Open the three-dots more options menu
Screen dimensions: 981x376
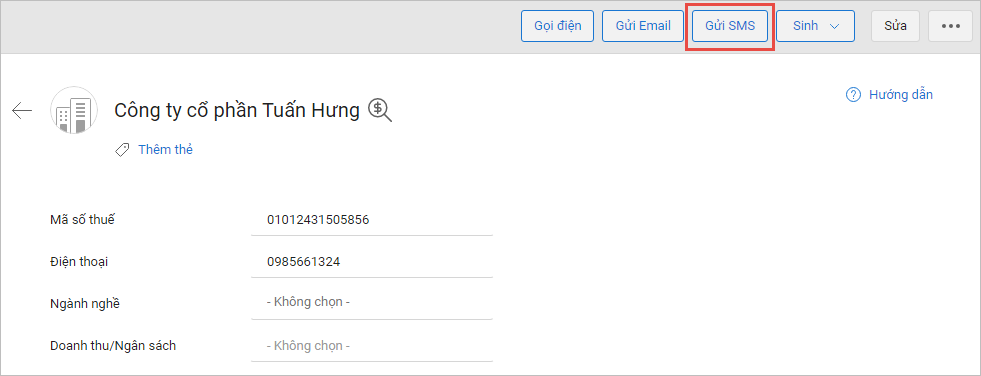click(x=950, y=26)
